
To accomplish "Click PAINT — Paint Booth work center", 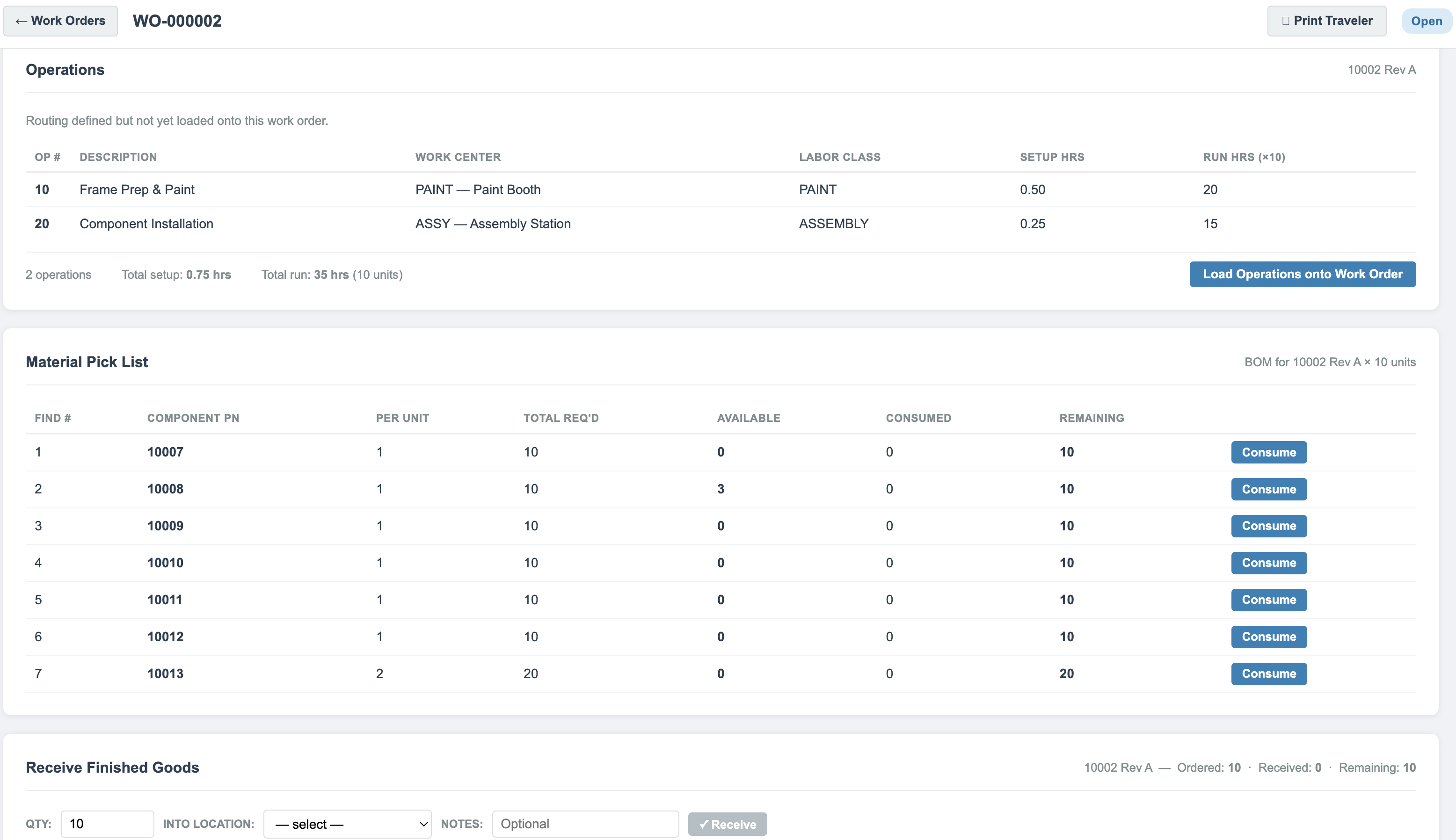I will tap(478, 190).
